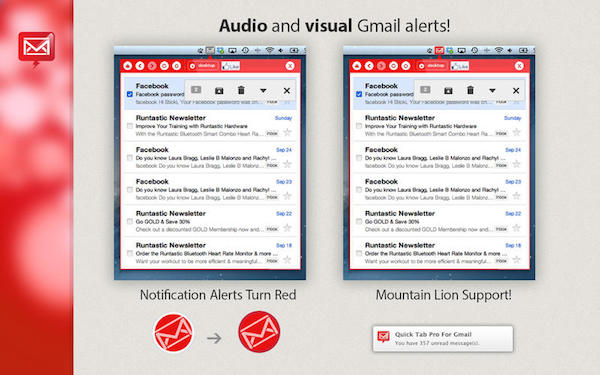
Task: Click the archive icon in the right window's action bar
Action: point(448,91)
